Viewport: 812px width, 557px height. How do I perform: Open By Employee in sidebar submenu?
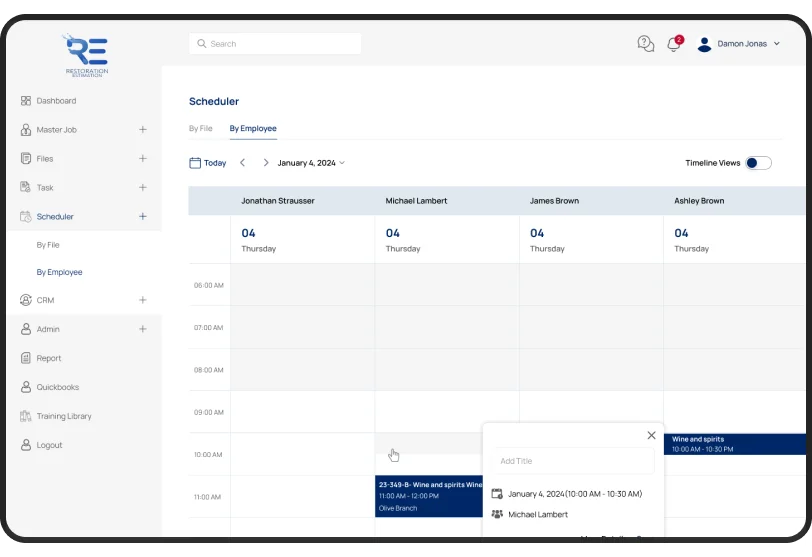tap(59, 272)
